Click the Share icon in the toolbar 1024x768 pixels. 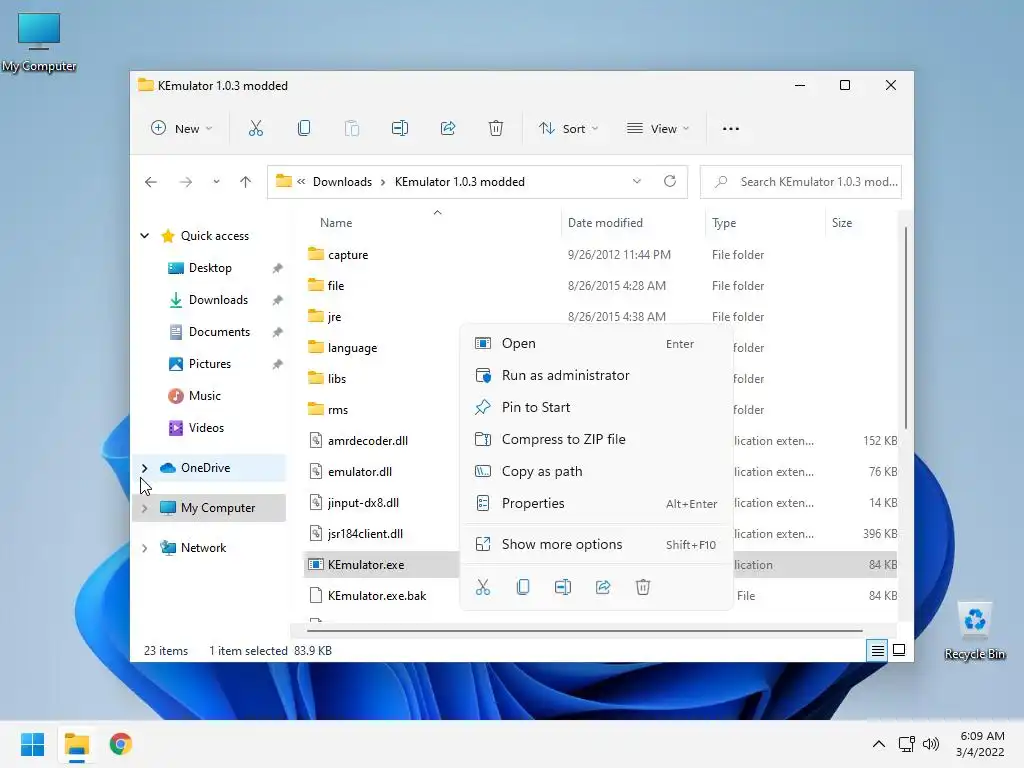point(448,129)
